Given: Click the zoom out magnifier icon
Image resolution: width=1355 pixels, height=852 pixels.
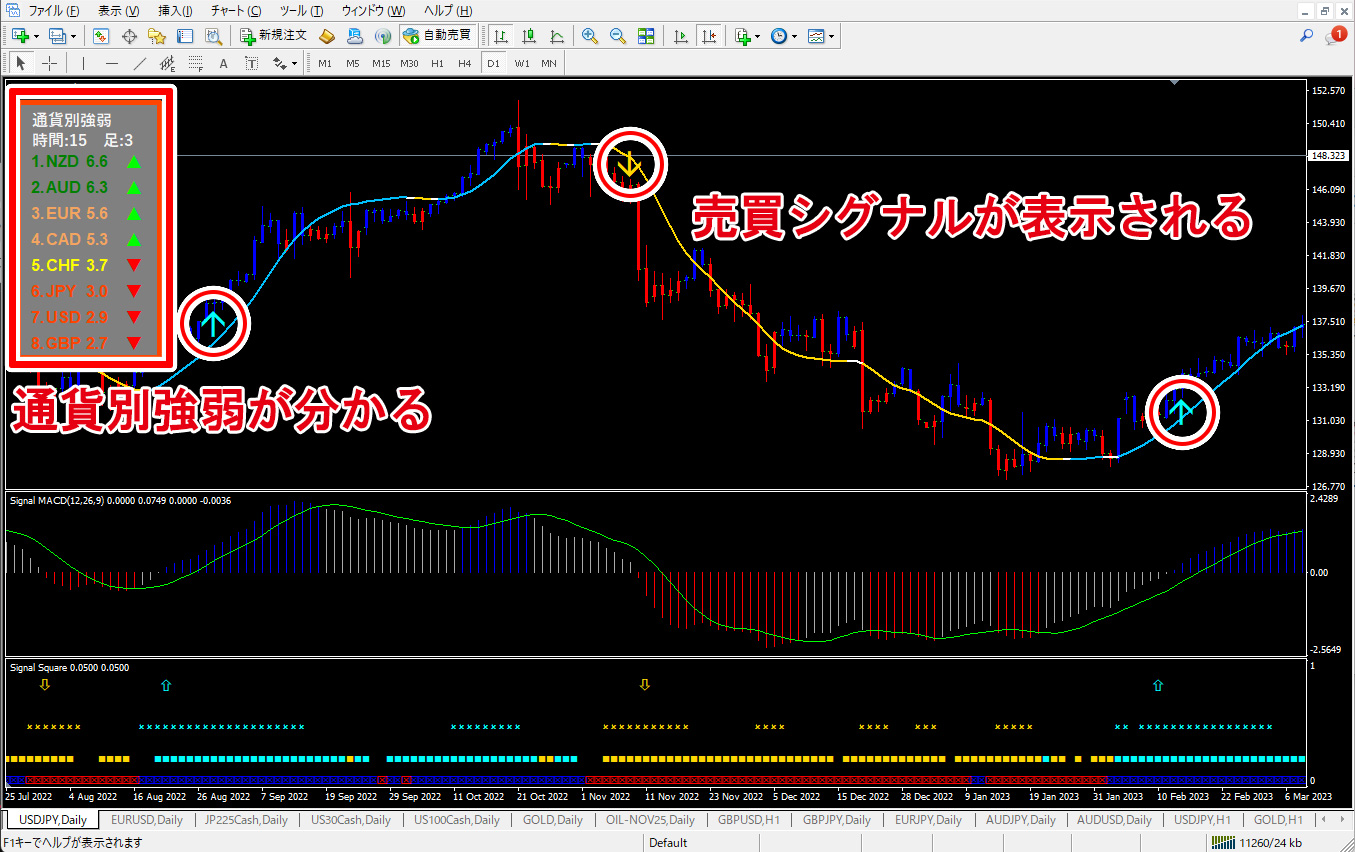Looking at the screenshot, I should tap(617, 36).
